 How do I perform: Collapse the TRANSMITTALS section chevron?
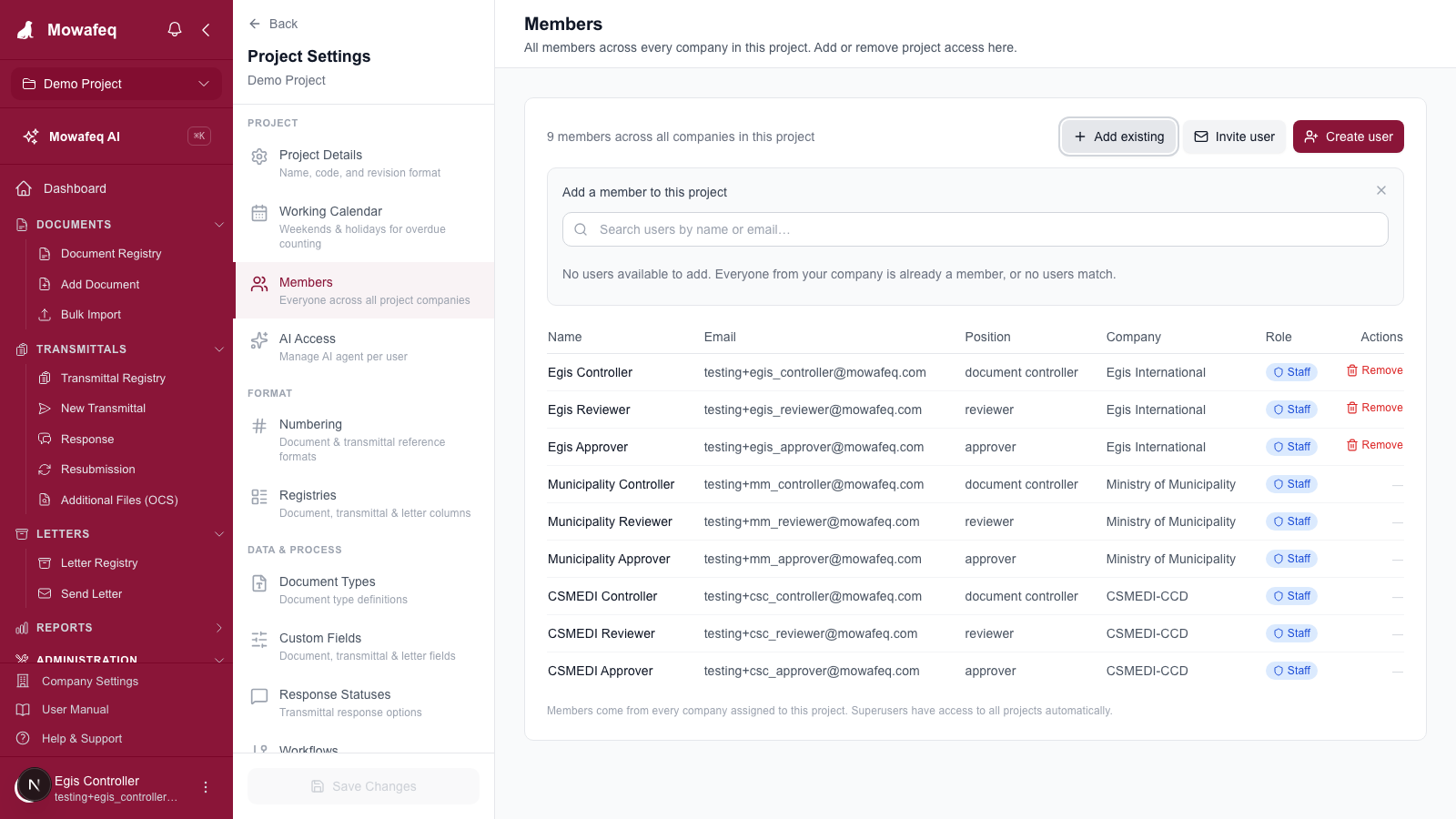coord(218,349)
